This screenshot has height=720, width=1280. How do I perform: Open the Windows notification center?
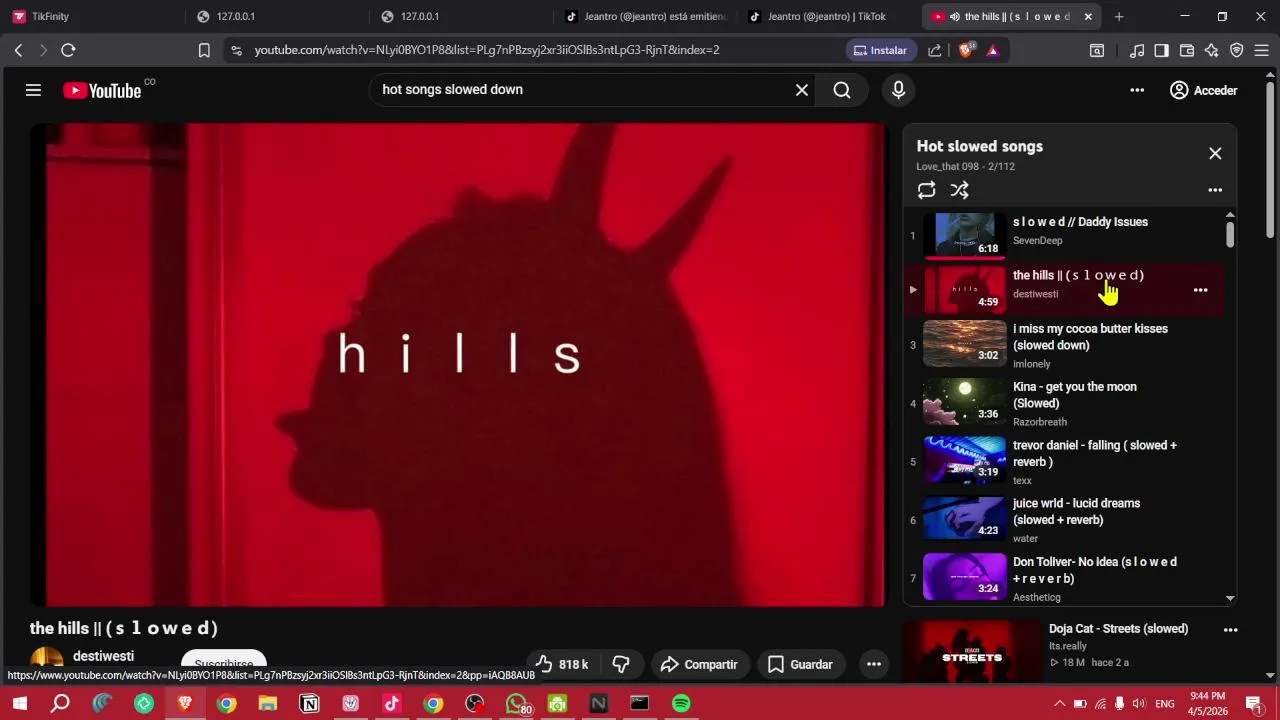1254,704
